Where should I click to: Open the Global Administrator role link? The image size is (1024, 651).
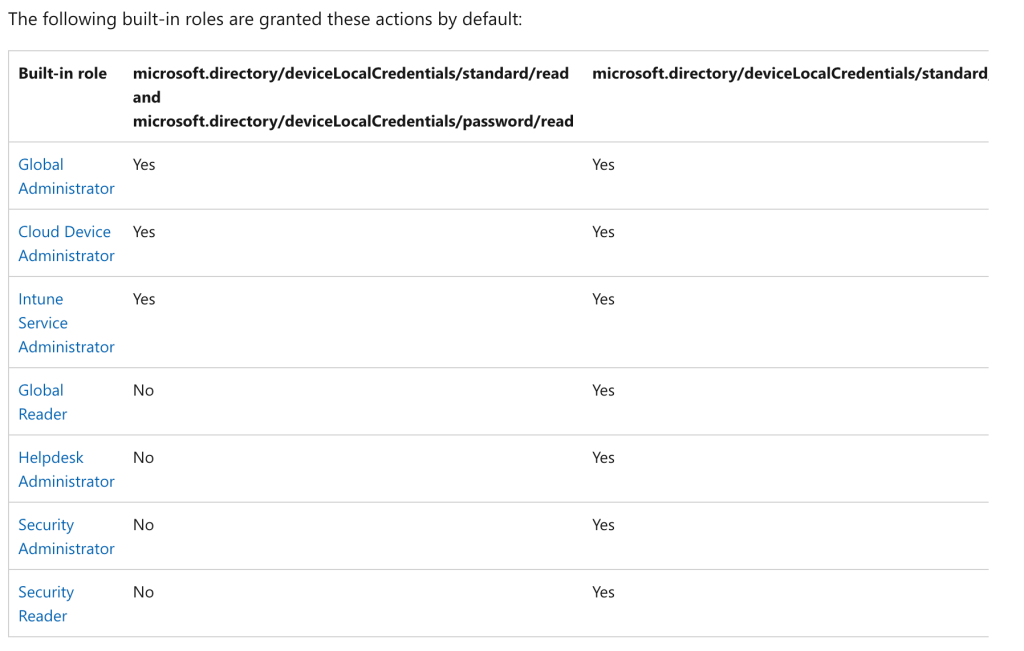[66, 176]
